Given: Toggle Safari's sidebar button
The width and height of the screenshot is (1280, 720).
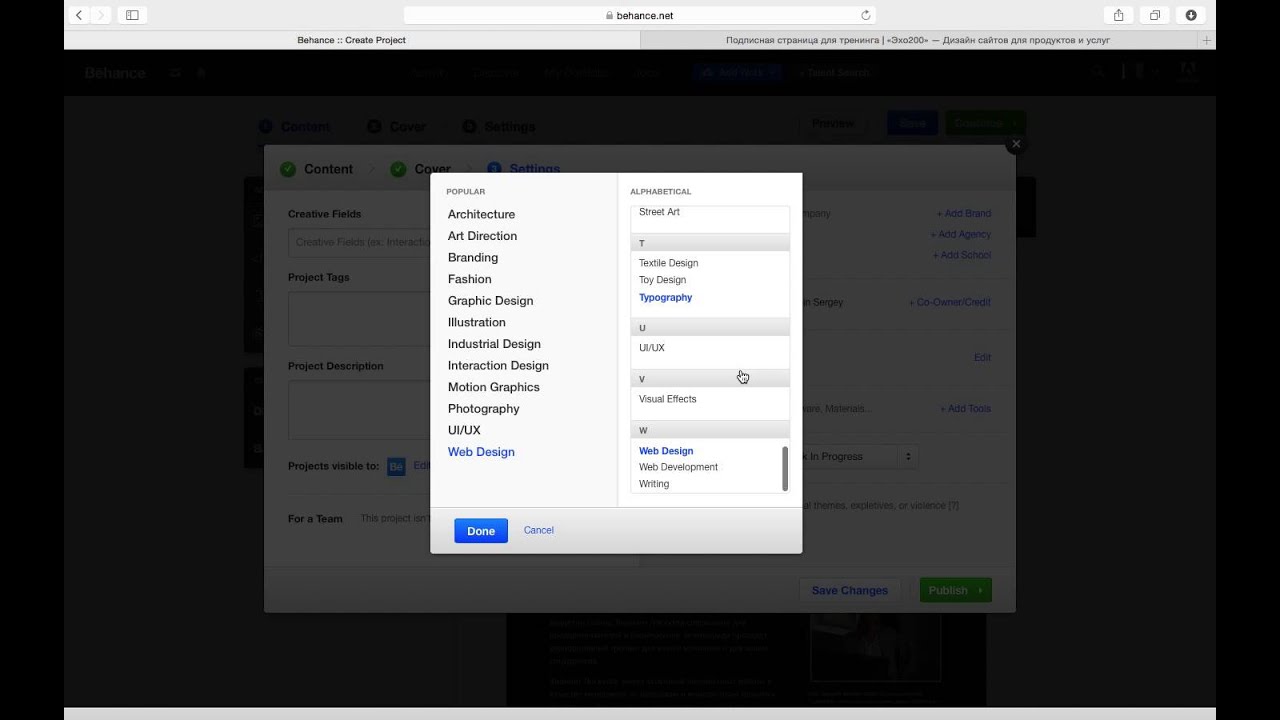Looking at the screenshot, I should tap(132, 15).
